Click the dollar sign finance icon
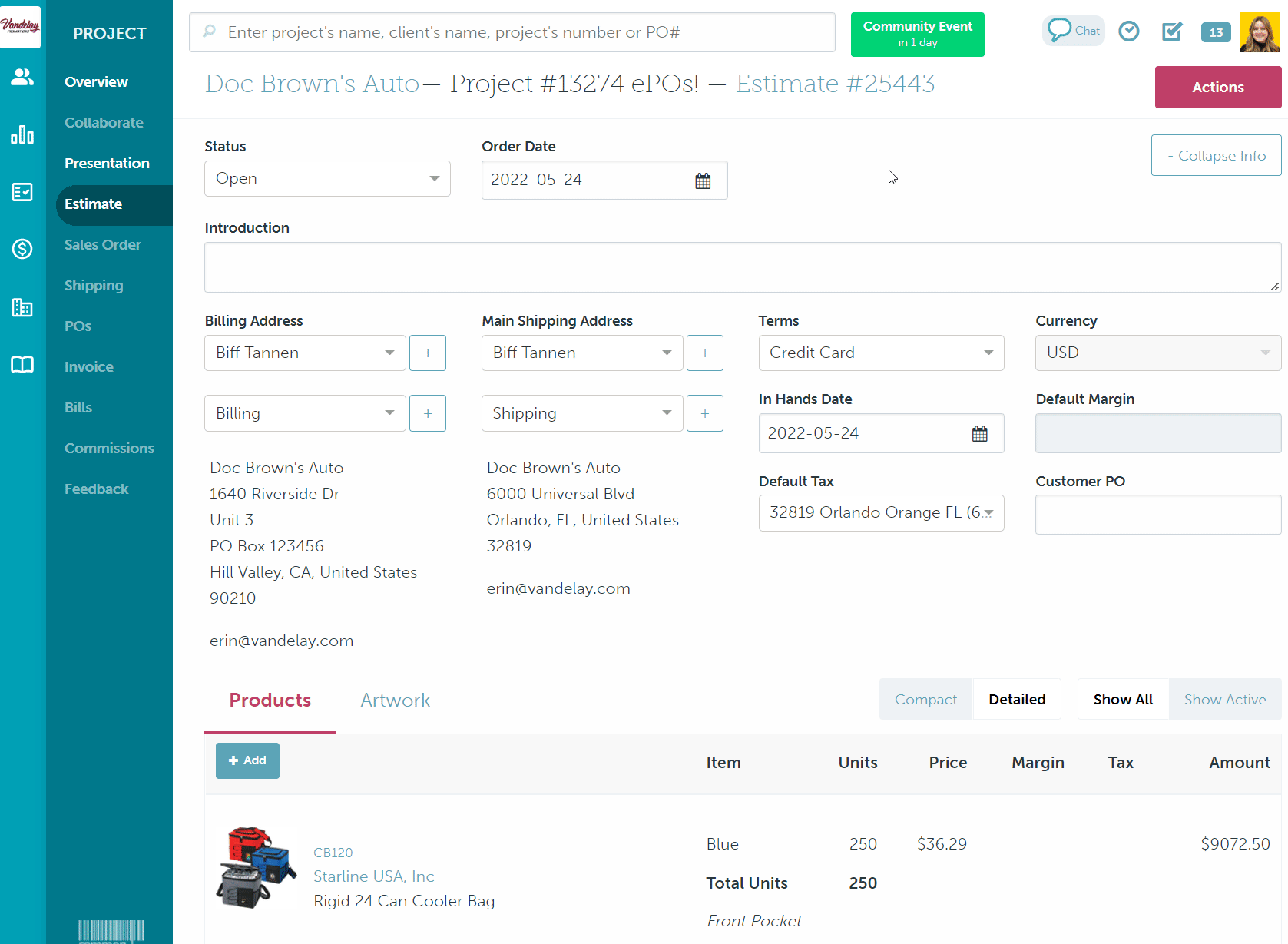The width and height of the screenshot is (1288, 944). point(22,249)
